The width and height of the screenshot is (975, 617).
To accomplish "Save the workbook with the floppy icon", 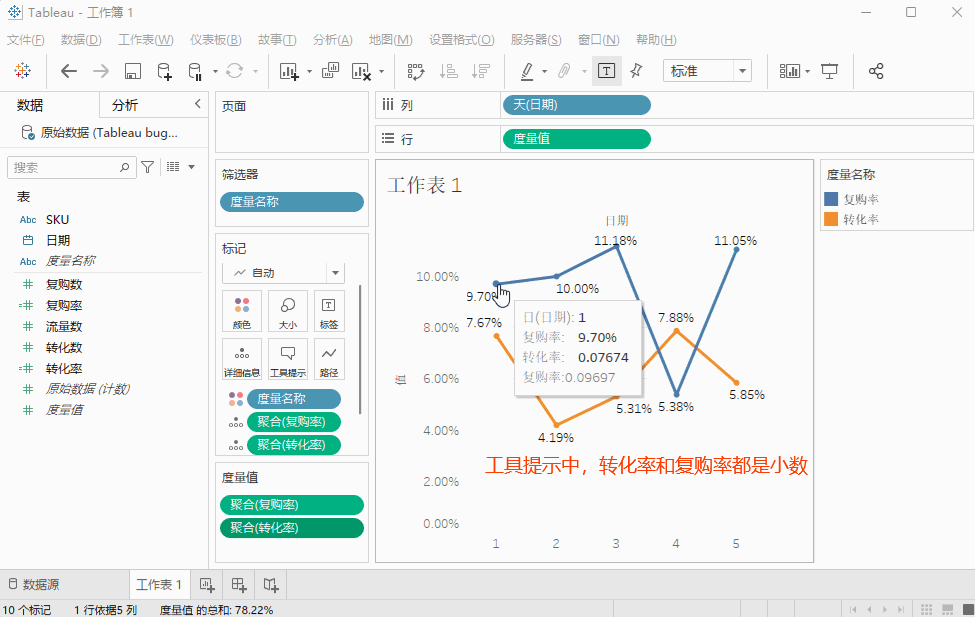I will click(132, 71).
